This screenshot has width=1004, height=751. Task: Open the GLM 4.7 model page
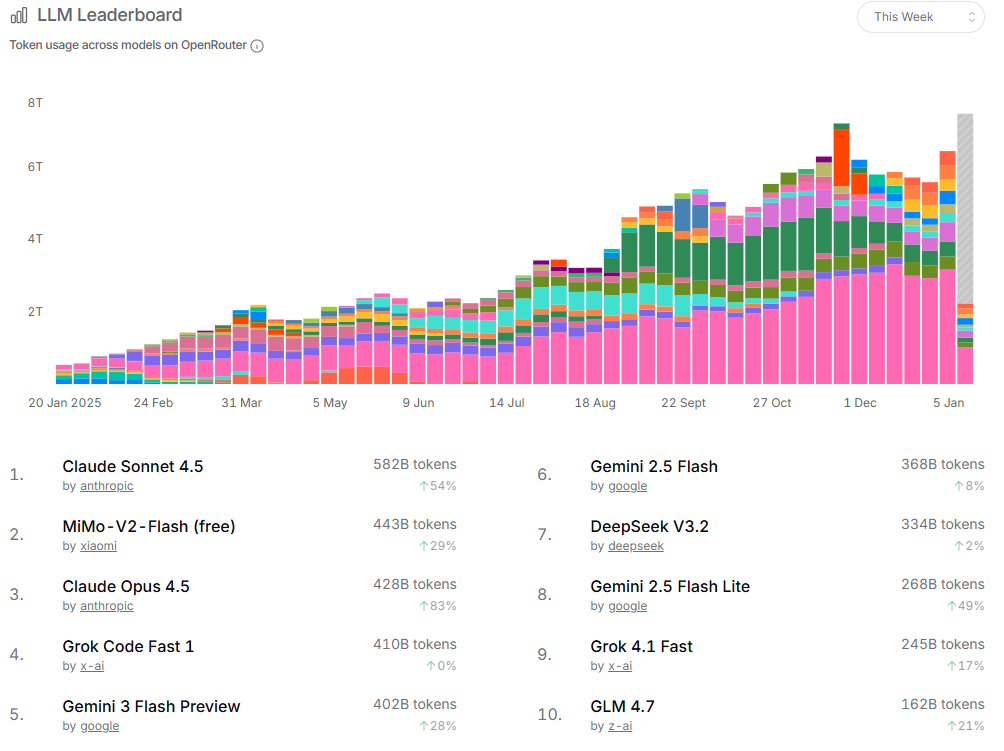pyautogui.click(x=622, y=706)
